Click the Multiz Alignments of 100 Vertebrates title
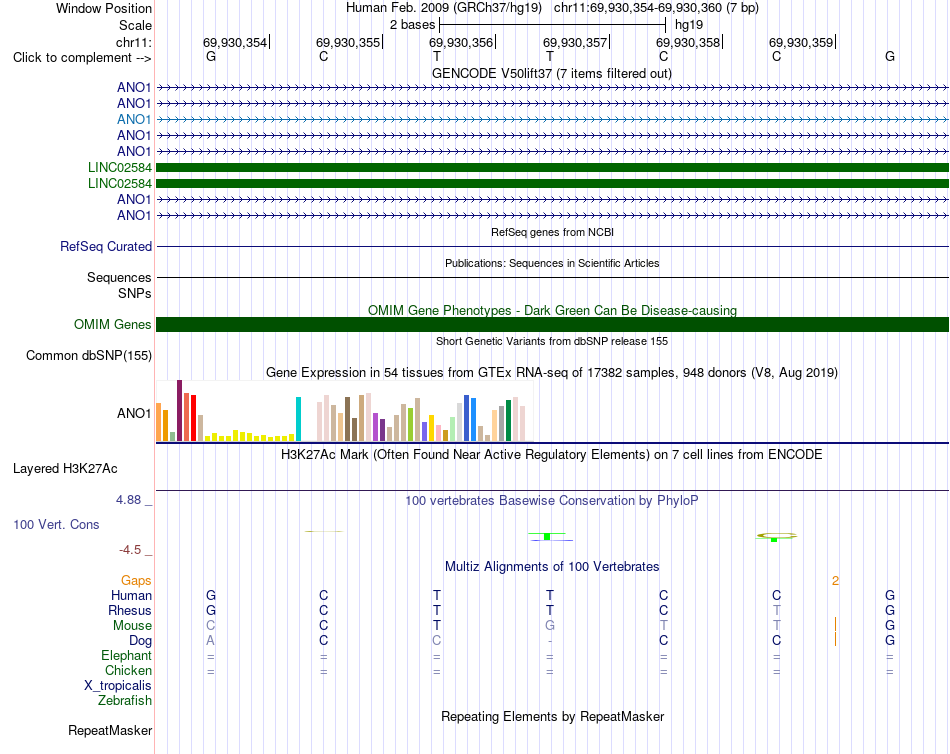Screen dimensions: 950x754 point(552,567)
